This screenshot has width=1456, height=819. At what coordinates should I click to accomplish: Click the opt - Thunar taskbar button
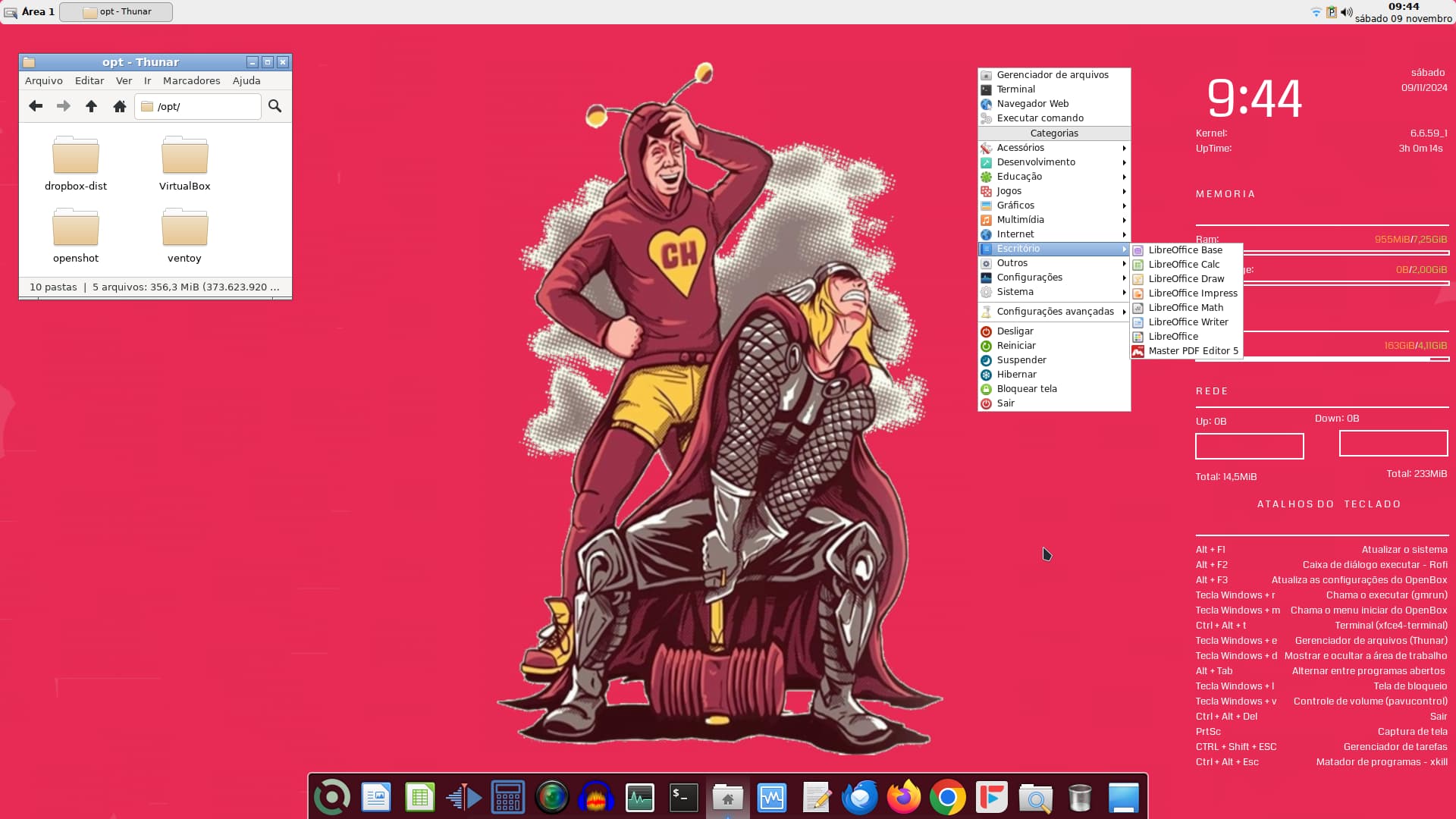[x=116, y=11]
